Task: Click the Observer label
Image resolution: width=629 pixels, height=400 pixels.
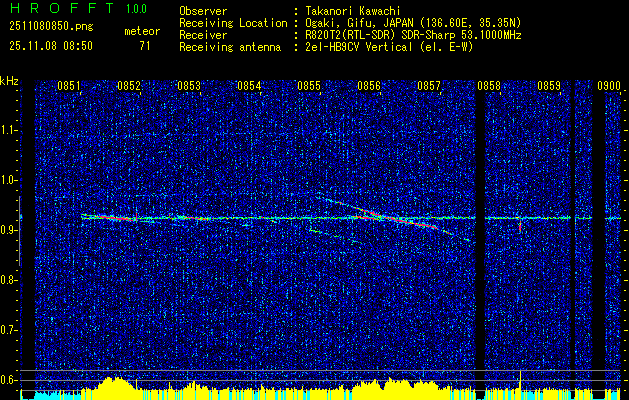Action: point(203,11)
